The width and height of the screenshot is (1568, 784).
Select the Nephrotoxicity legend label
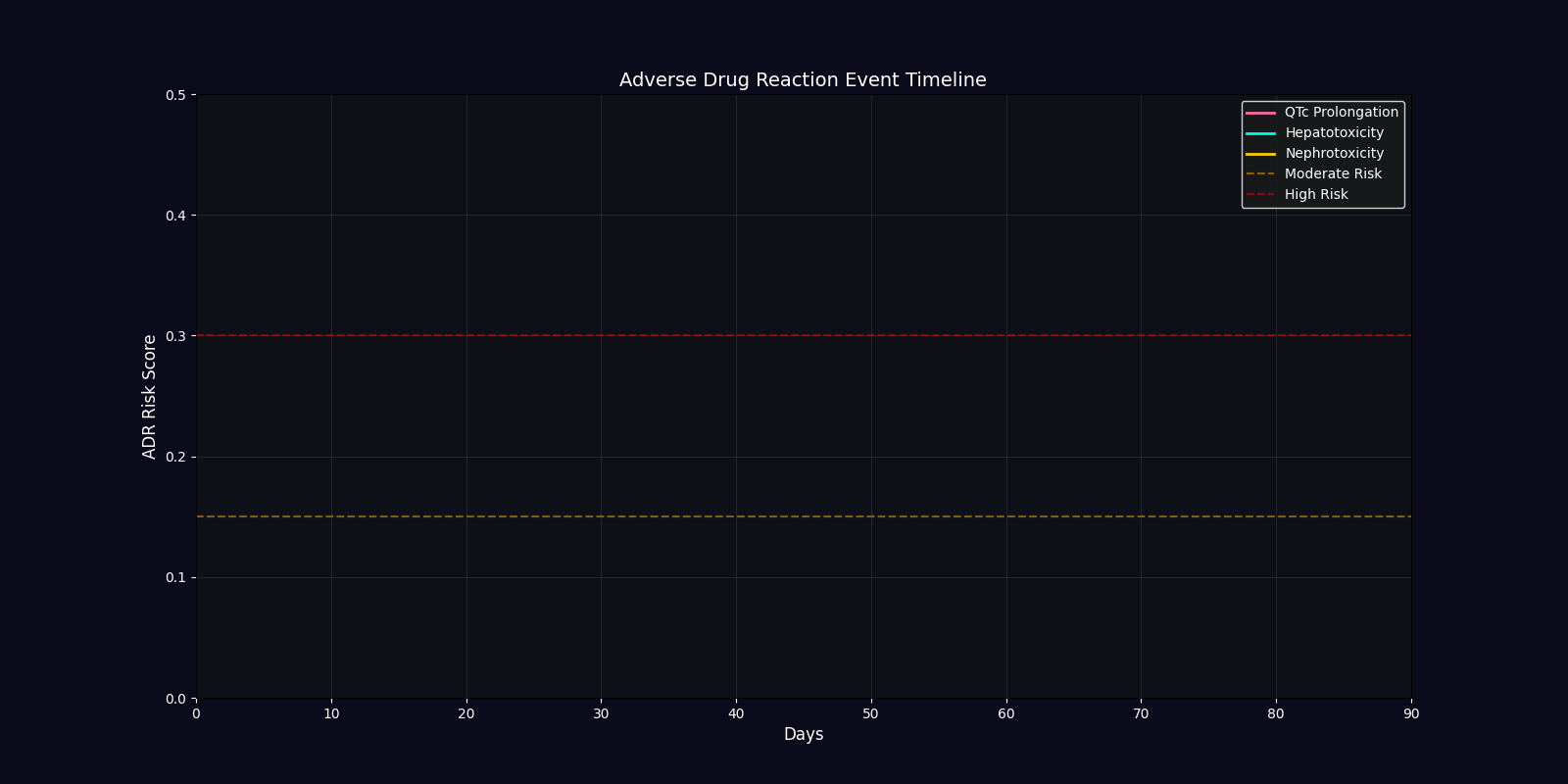point(1334,154)
